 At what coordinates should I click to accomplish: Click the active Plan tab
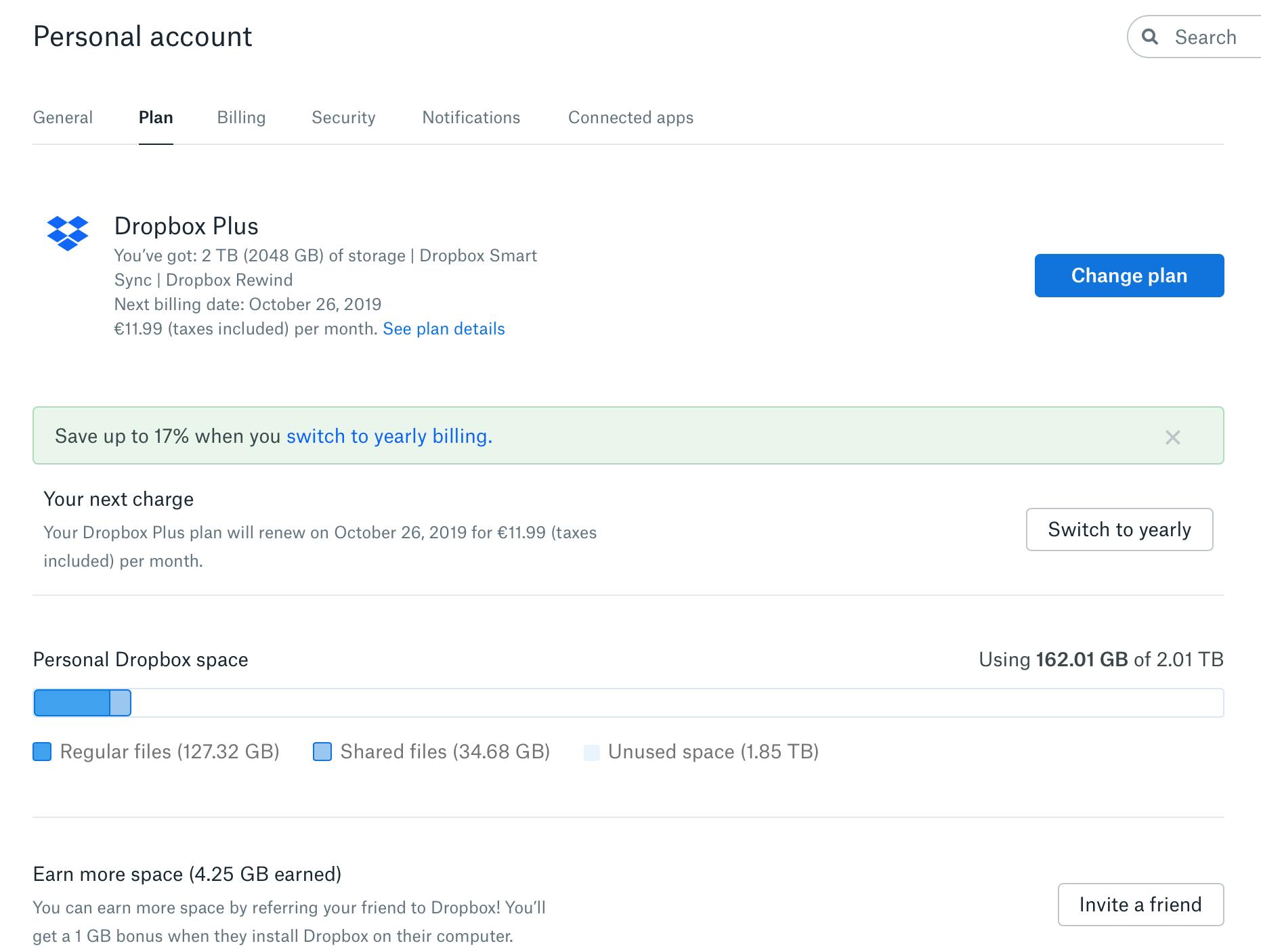[x=156, y=118]
